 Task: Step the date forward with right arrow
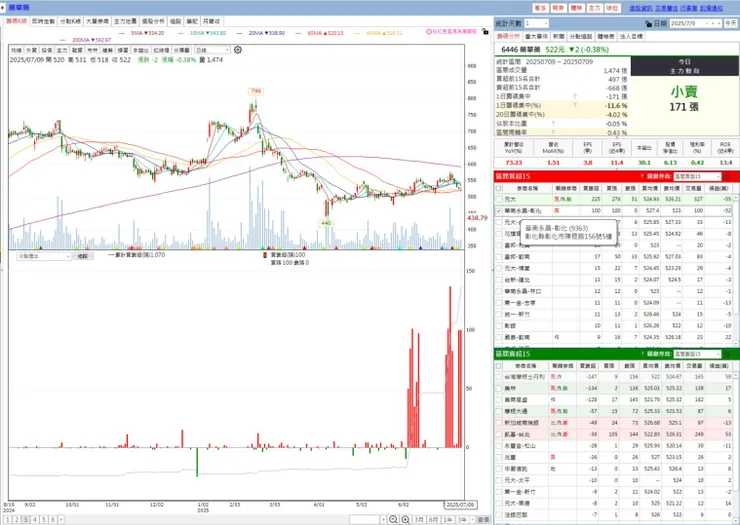719,23
